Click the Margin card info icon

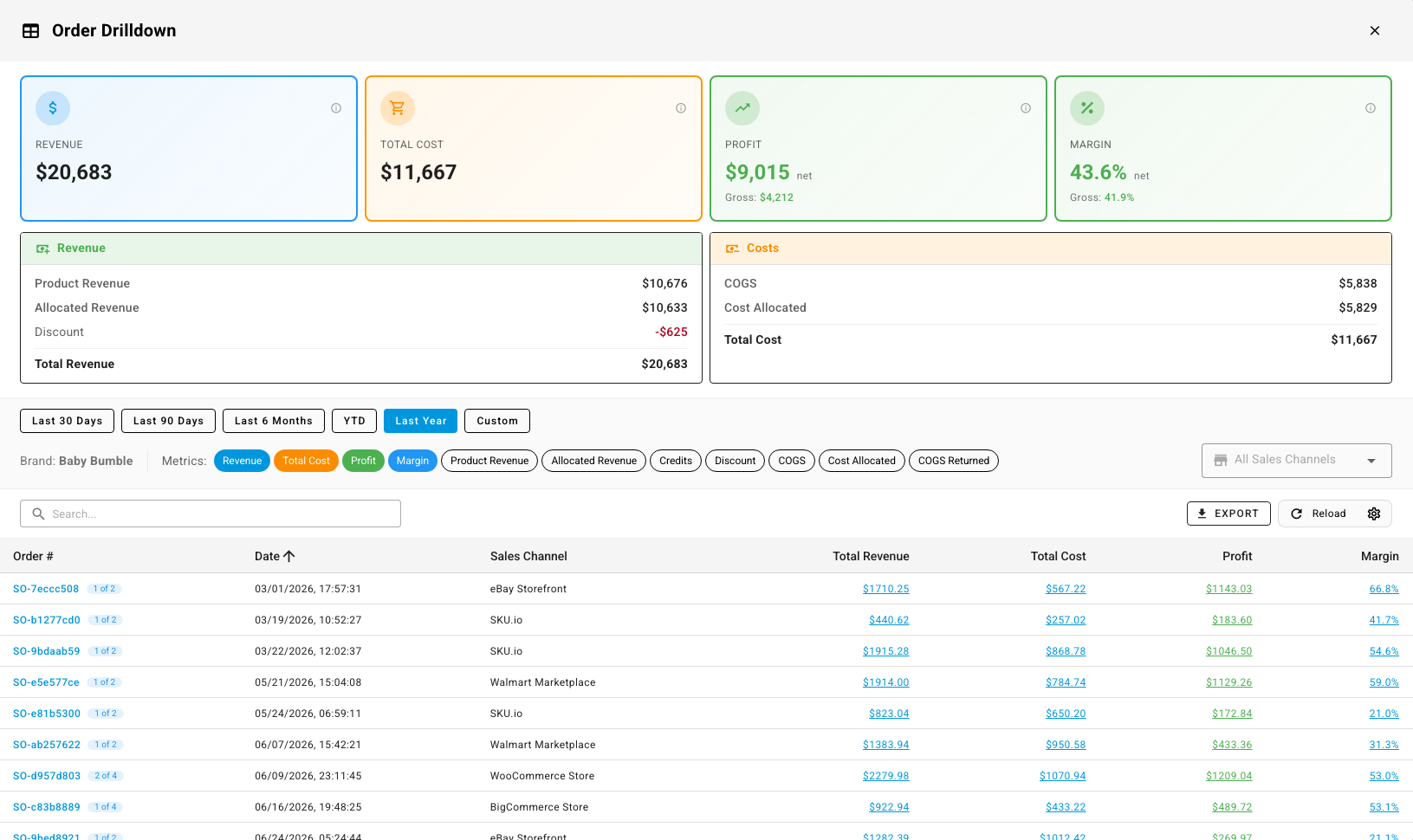tap(1371, 108)
